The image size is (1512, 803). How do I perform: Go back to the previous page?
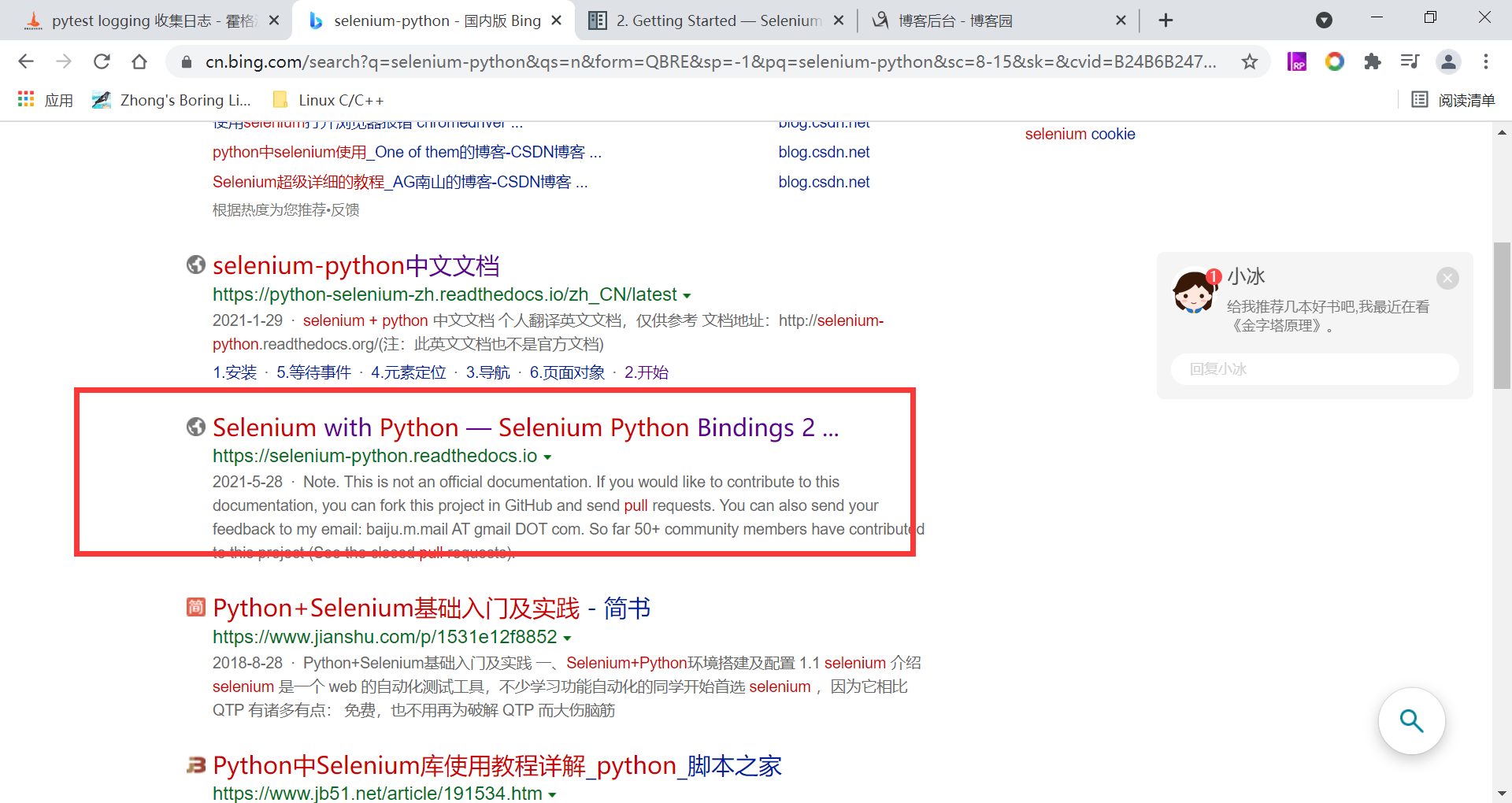click(26, 61)
